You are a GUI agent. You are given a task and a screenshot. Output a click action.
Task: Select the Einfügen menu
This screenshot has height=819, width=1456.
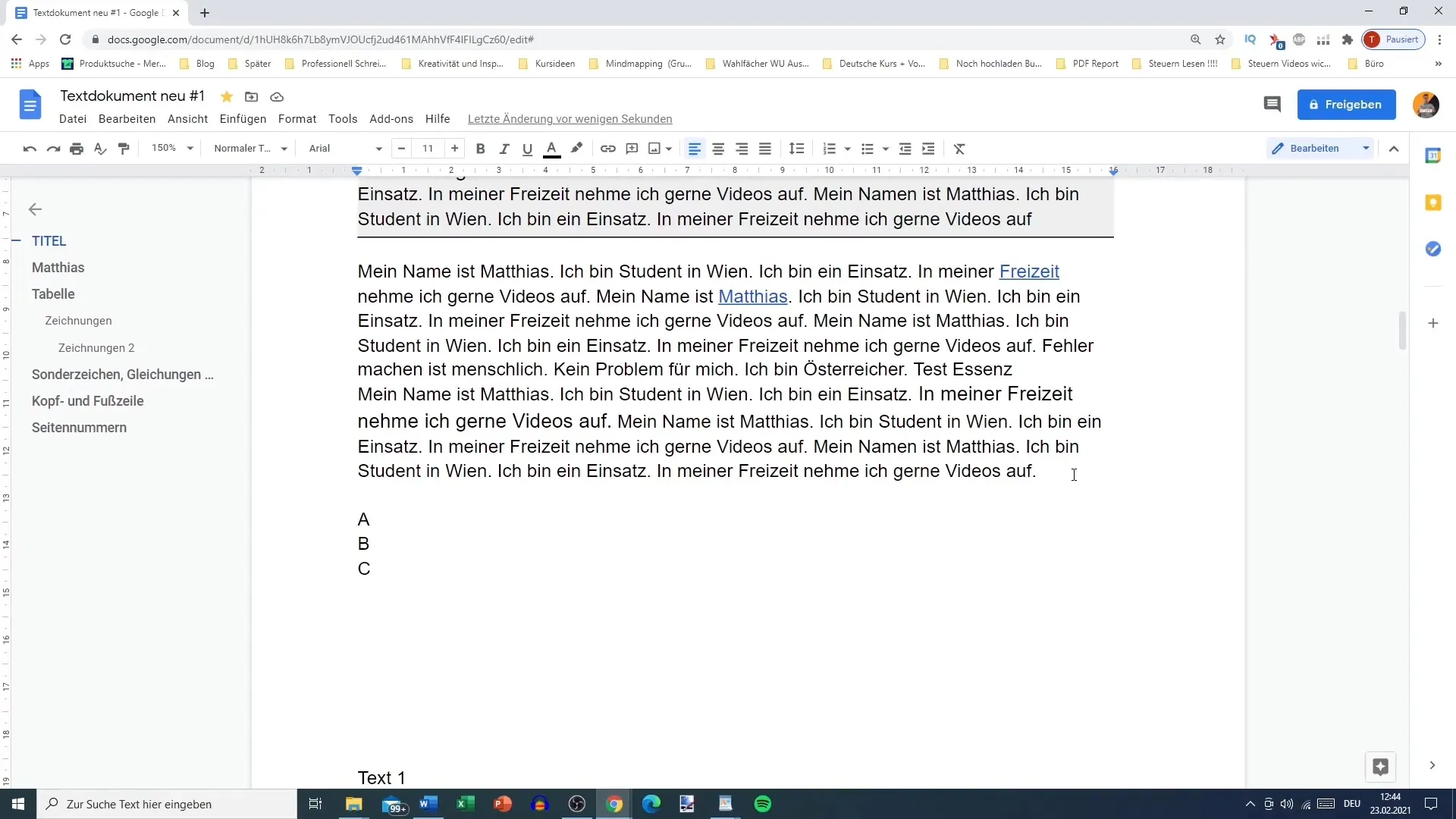(x=243, y=119)
